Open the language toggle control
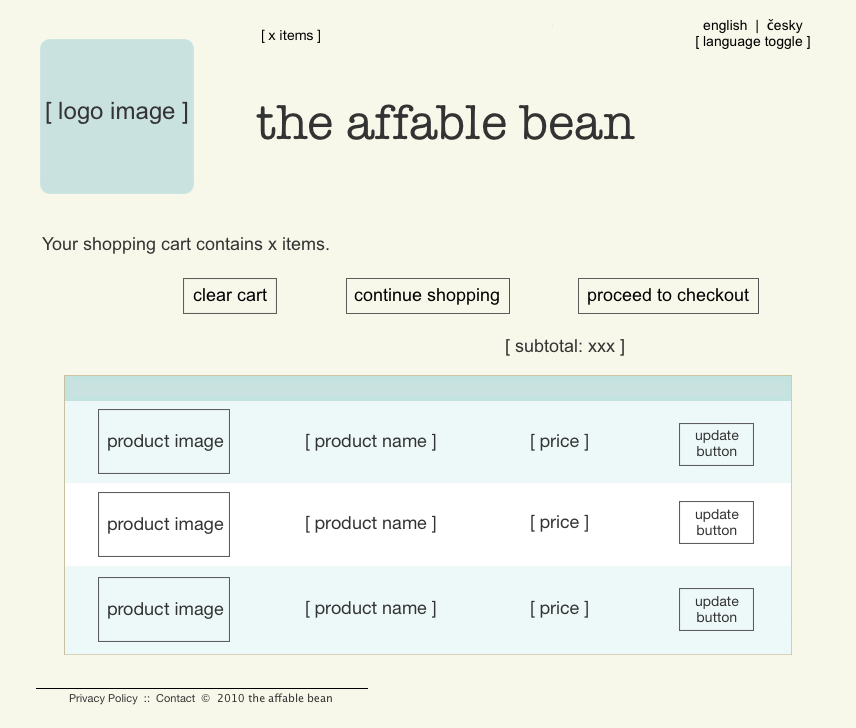Screen dimensions: 856x728 752,41
